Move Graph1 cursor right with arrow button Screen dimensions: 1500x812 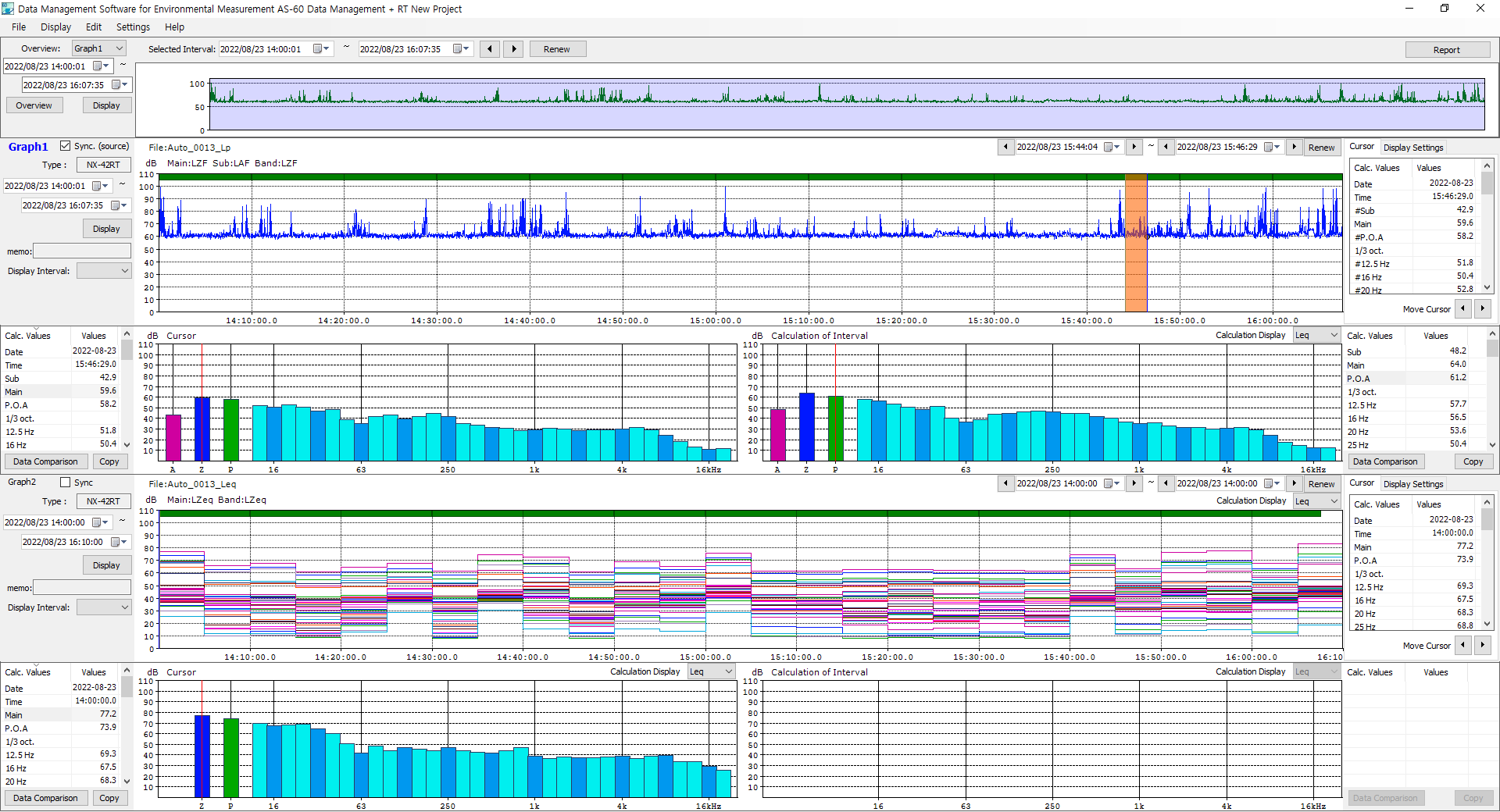tap(1482, 309)
